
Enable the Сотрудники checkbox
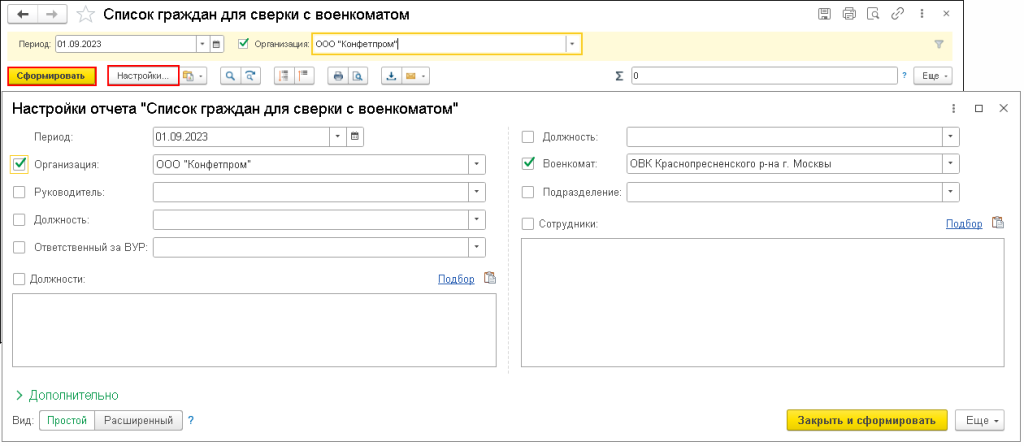click(528, 224)
